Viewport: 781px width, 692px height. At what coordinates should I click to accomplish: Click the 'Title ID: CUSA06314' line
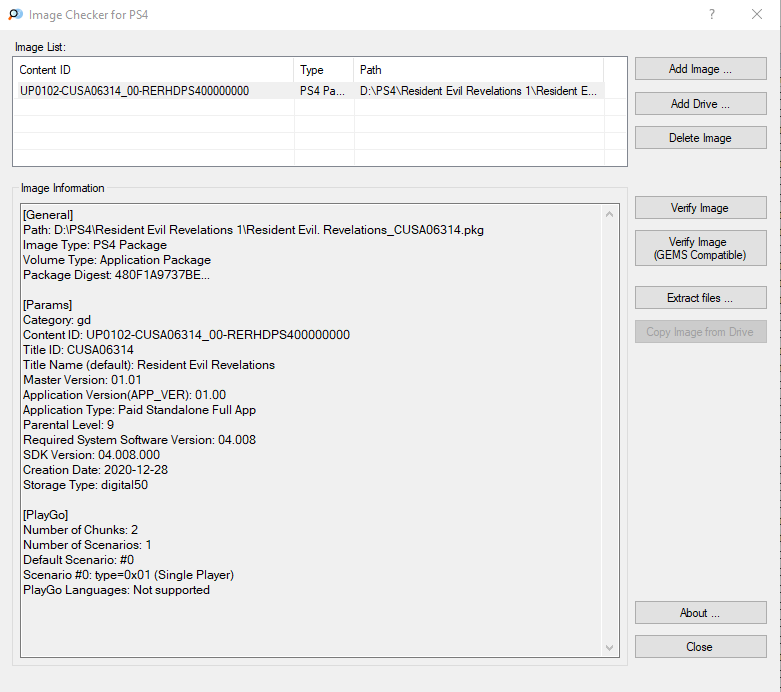point(78,350)
